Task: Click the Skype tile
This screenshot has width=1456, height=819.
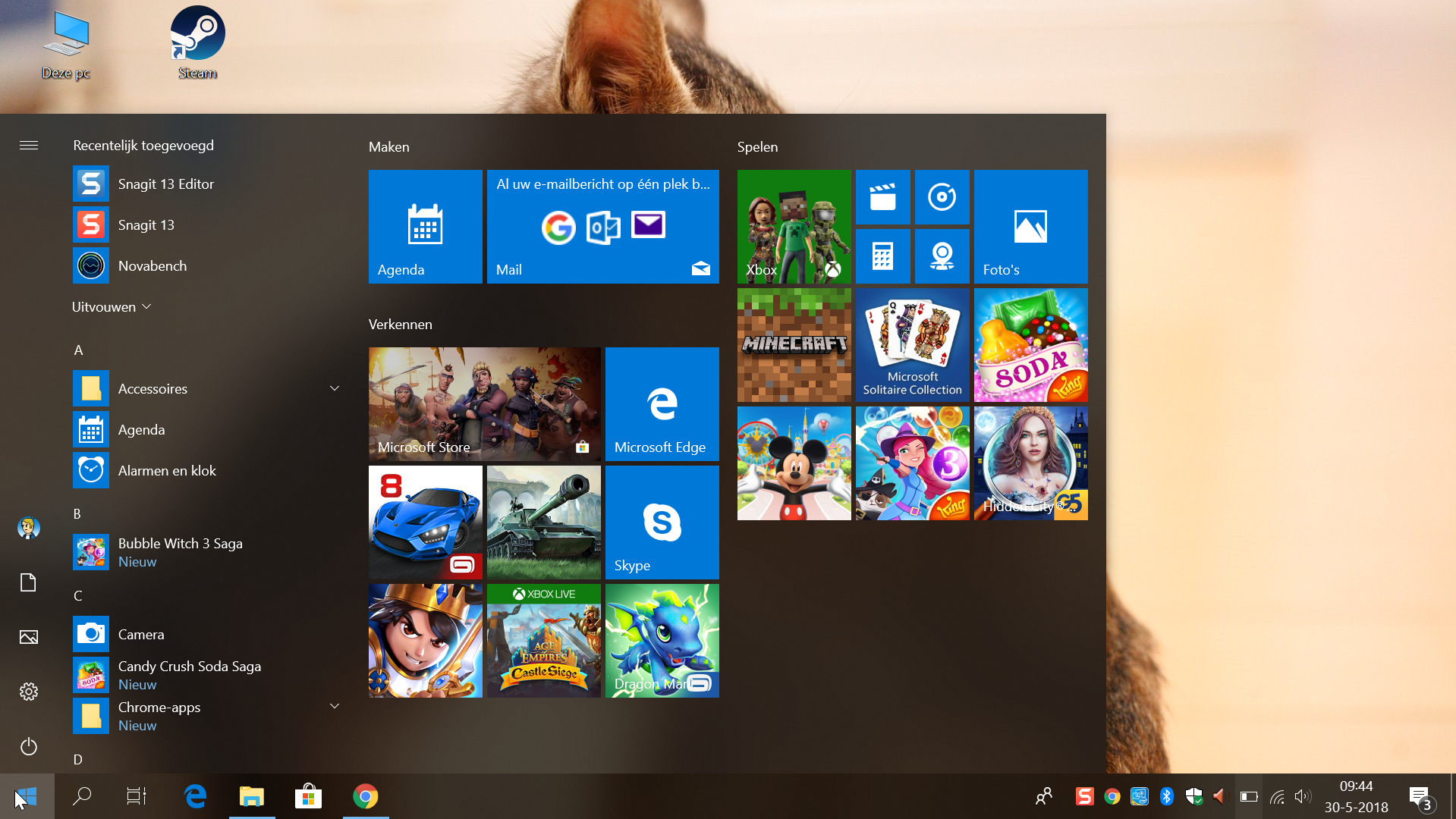Action: point(662,522)
